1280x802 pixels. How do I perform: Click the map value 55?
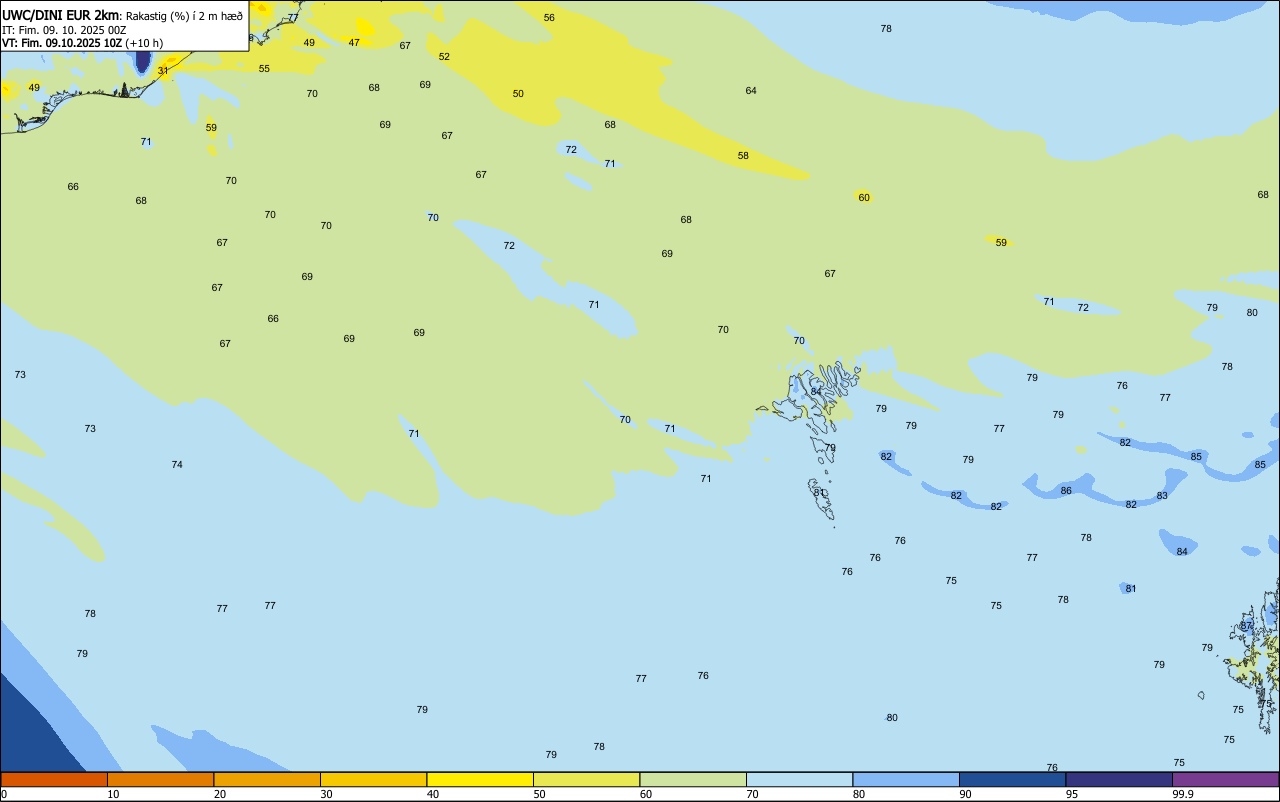[x=264, y=69]
